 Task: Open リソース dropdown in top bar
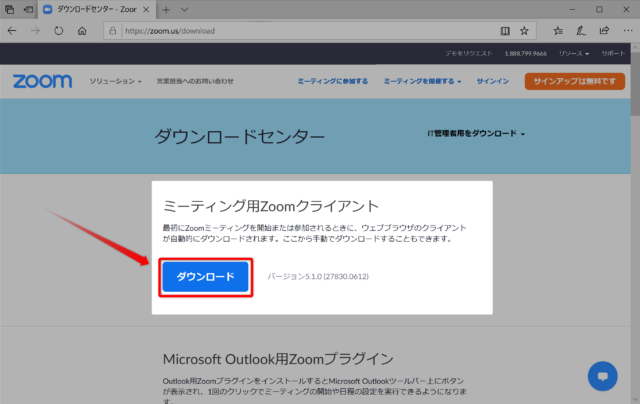click(x=574, y=53)
